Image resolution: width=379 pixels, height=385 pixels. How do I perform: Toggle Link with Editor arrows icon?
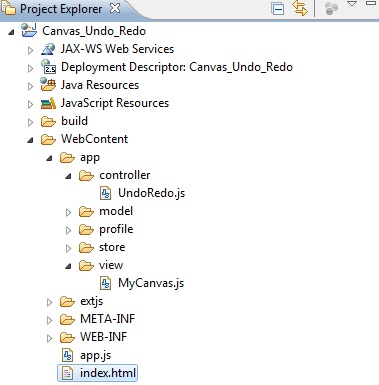pyautogui.click(x=300, y=8)
